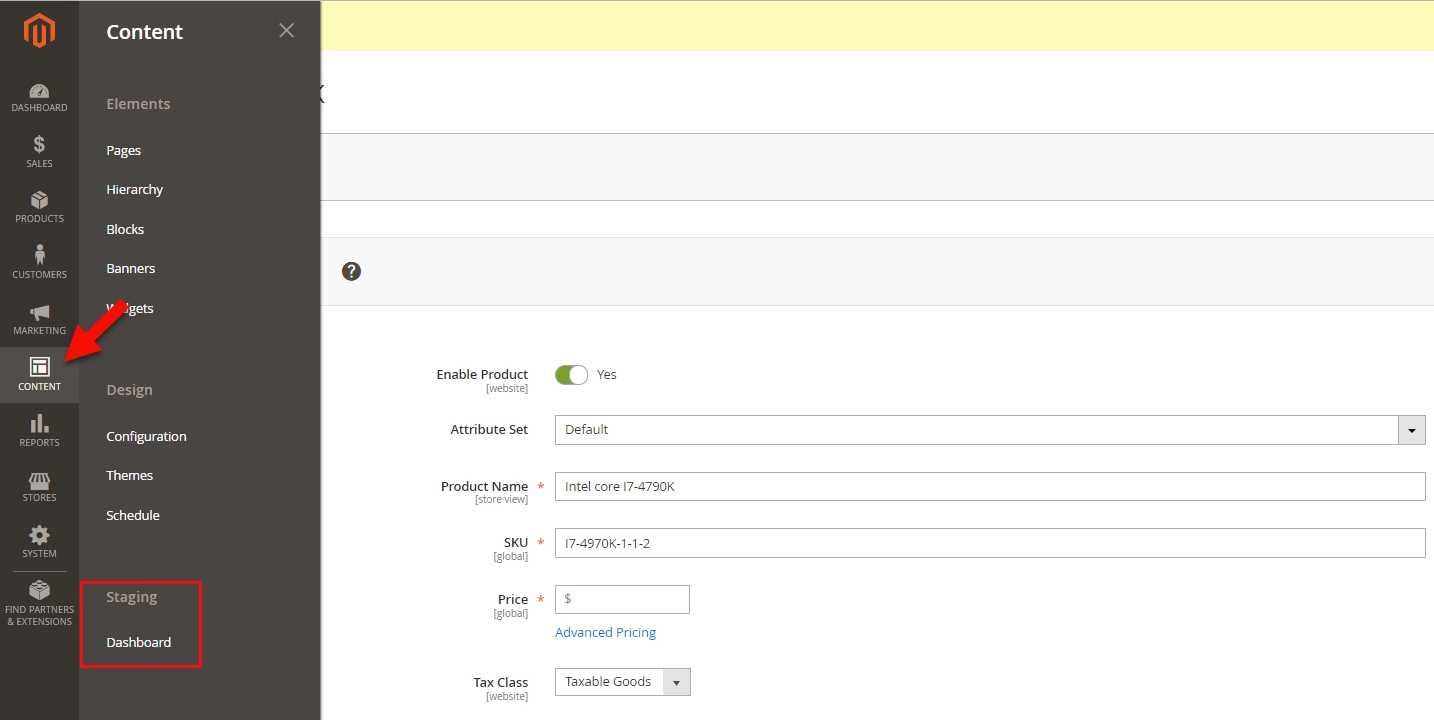Open Schedule under Design

click(133, 515)
